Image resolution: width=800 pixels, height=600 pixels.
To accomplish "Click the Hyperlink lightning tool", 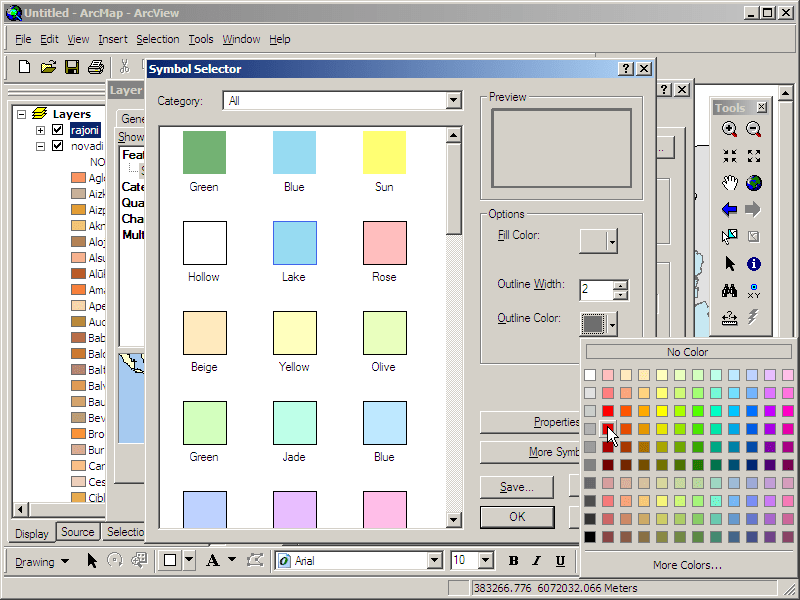I will (753, 317).
